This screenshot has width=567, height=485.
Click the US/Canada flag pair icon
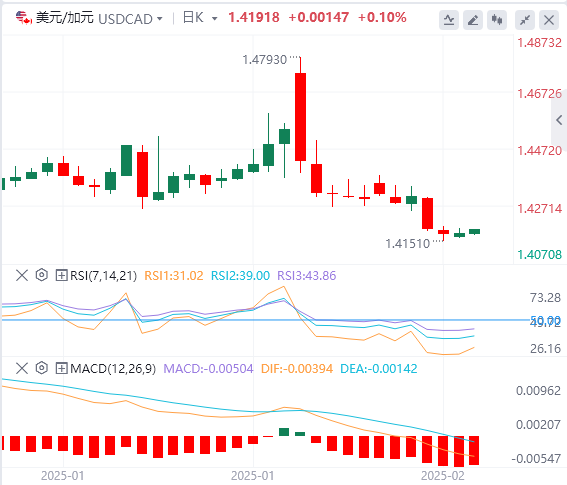(24, 18)
